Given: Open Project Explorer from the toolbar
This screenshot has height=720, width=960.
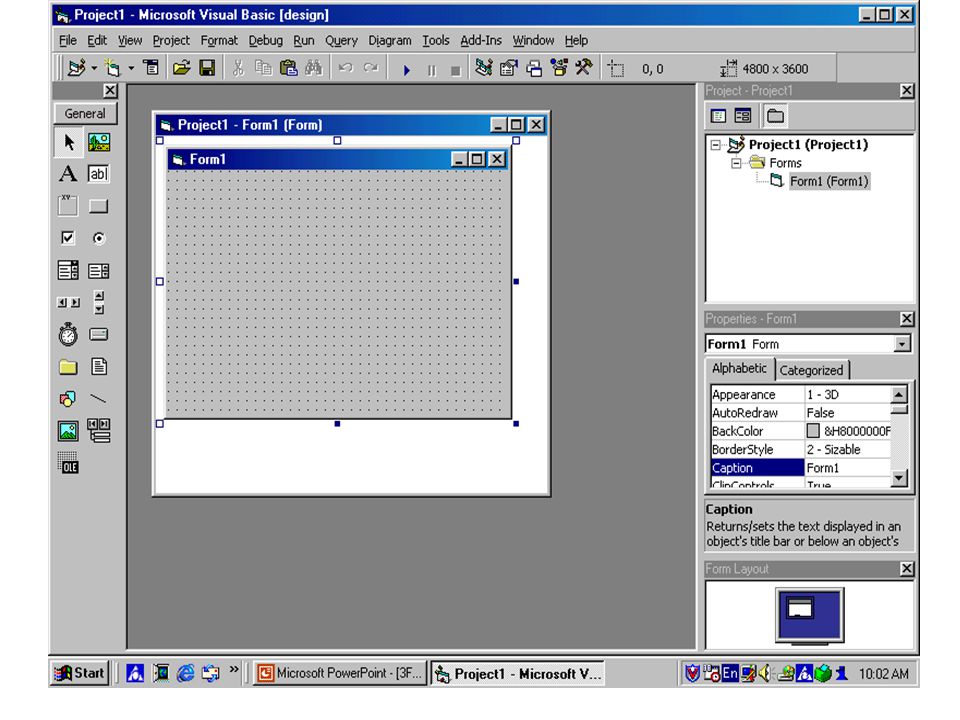Looking at the screenshot, I should 484,68.
